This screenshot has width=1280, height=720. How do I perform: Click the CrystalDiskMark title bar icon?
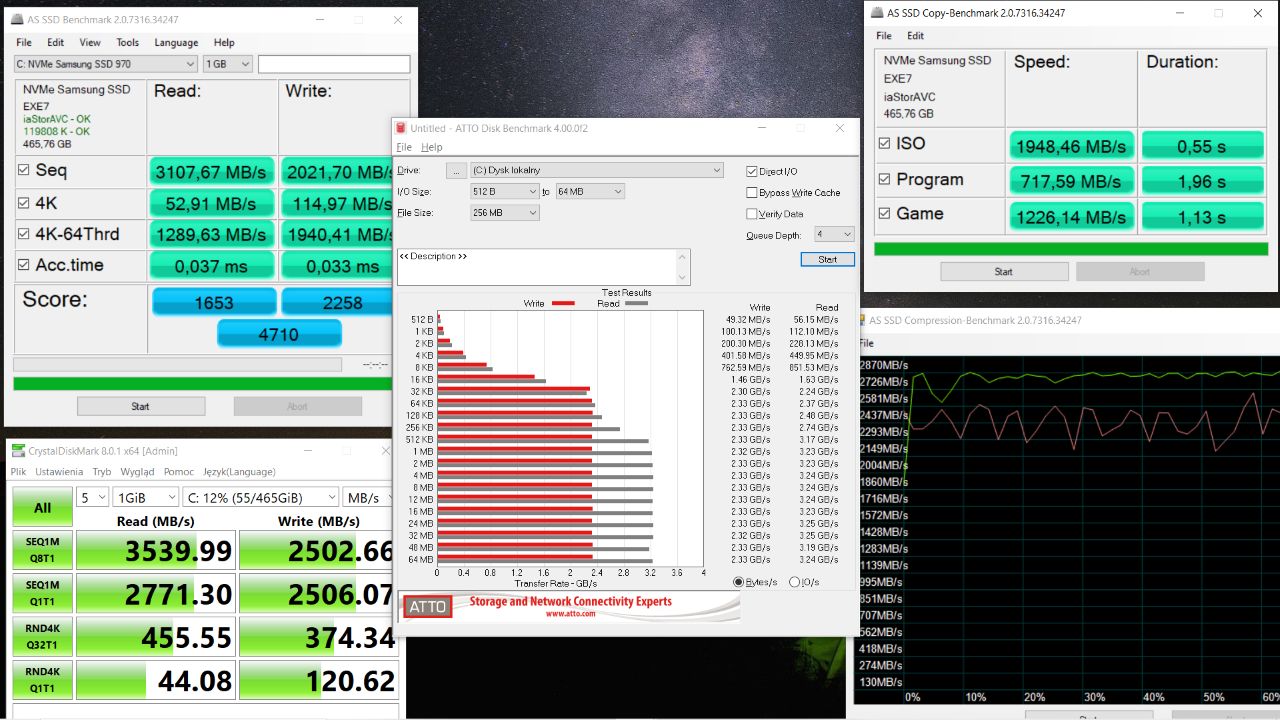(x=18, y=451)
